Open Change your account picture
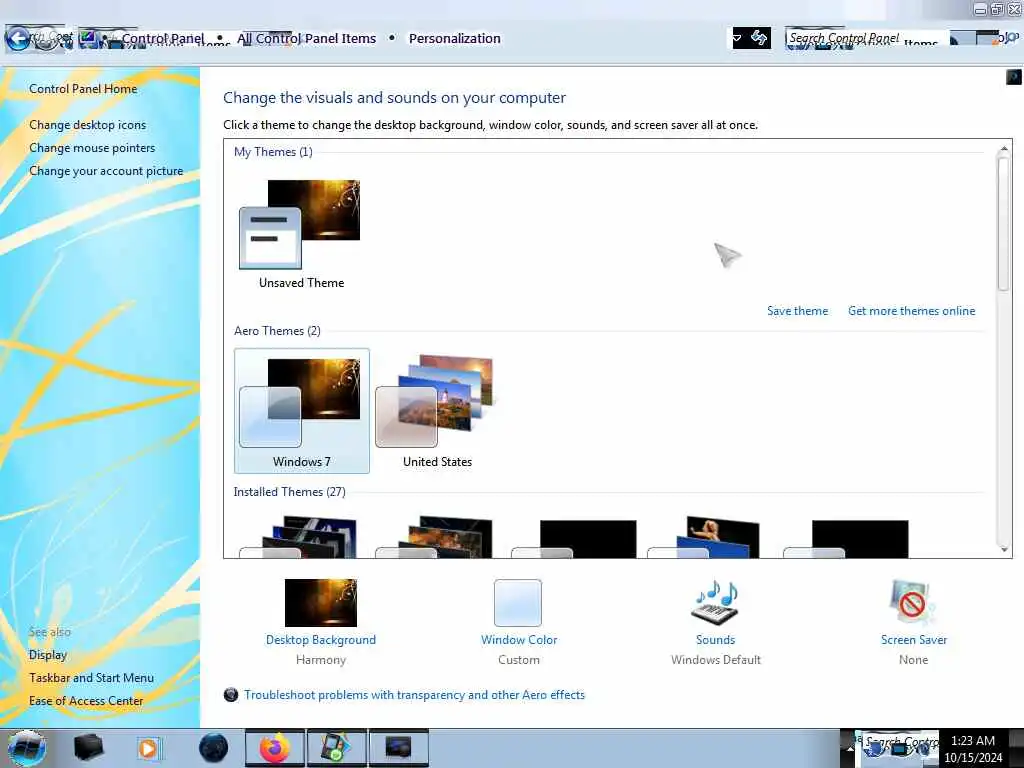The image size is (1024, 768). pyautogui.click(x=106, y=171)
